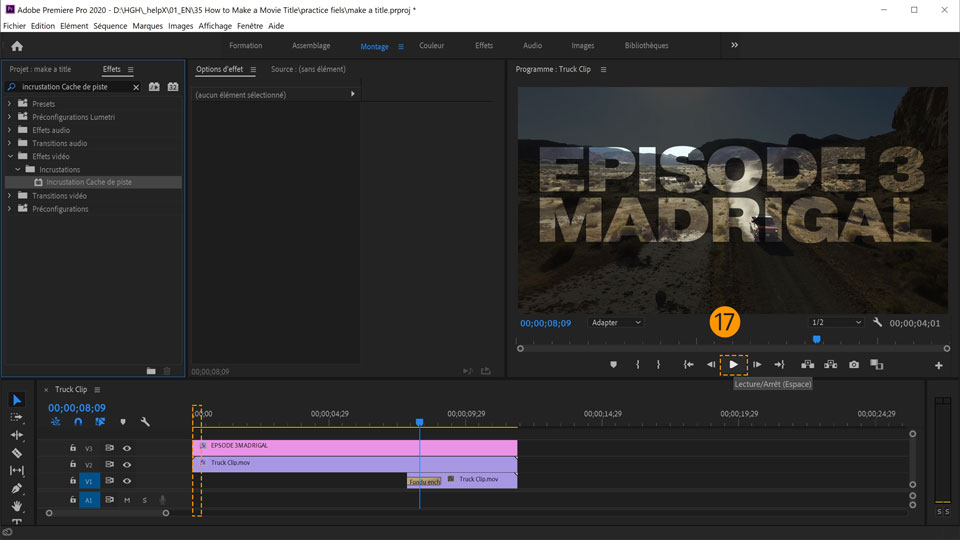
Task: Click the Step Forward one frame button
Action: [x=757, y=365]
